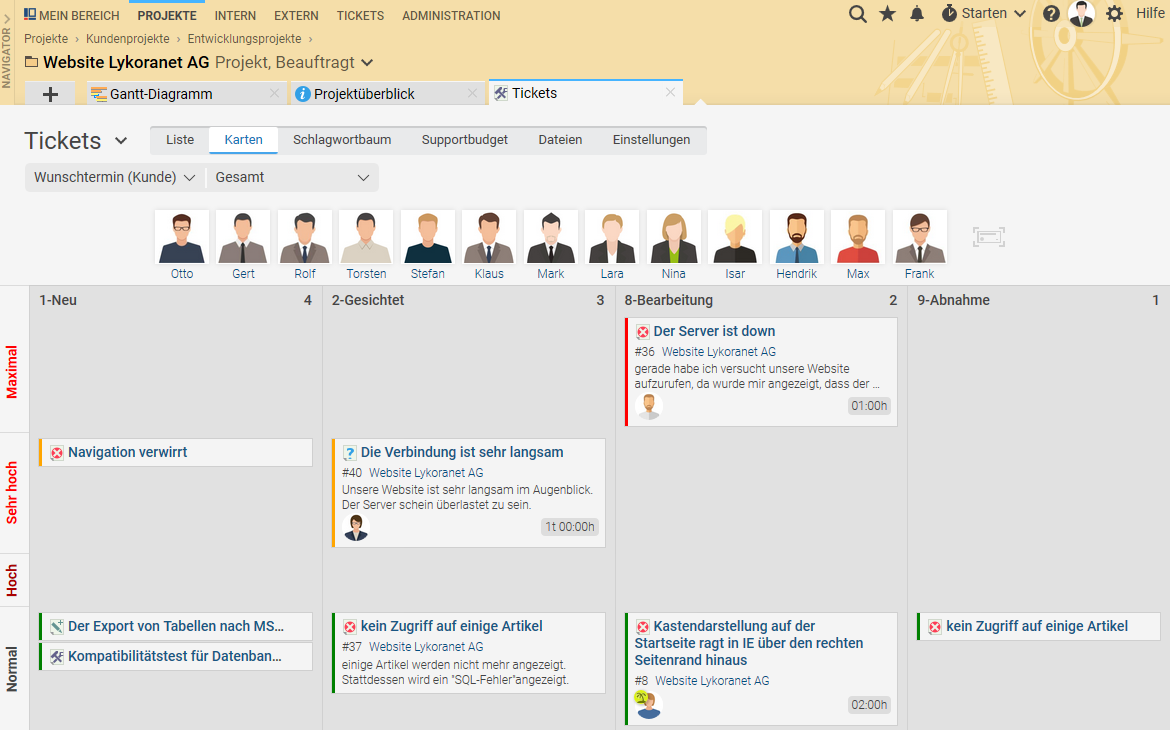Click the help question mark icon
This screenshot has width=1170, height=730.
[1051, 13]
